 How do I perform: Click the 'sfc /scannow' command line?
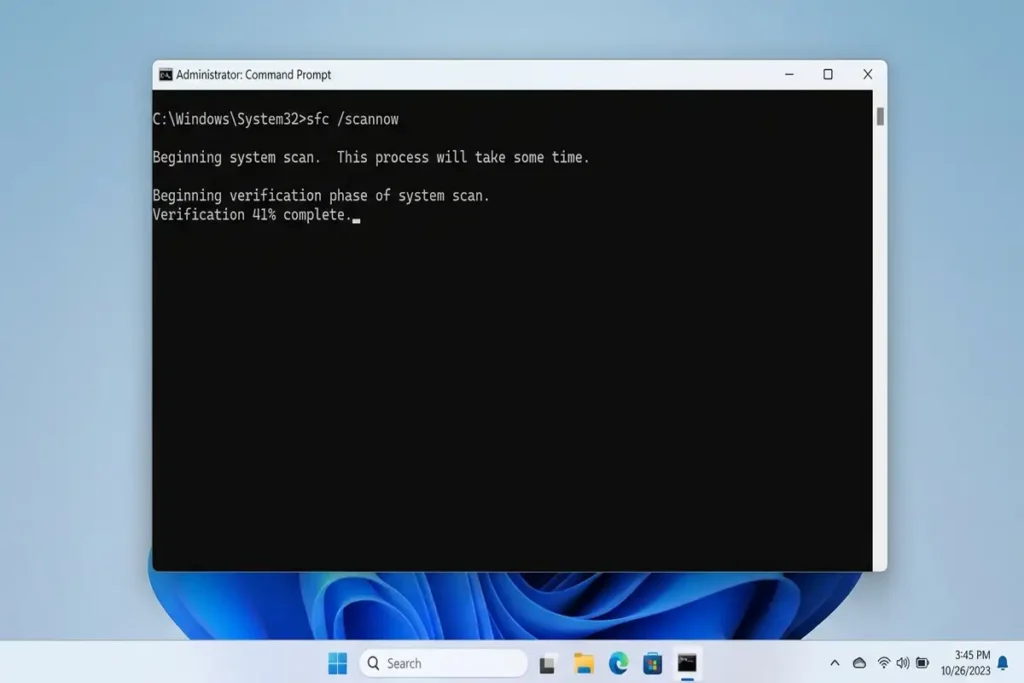tap(276, 119)
